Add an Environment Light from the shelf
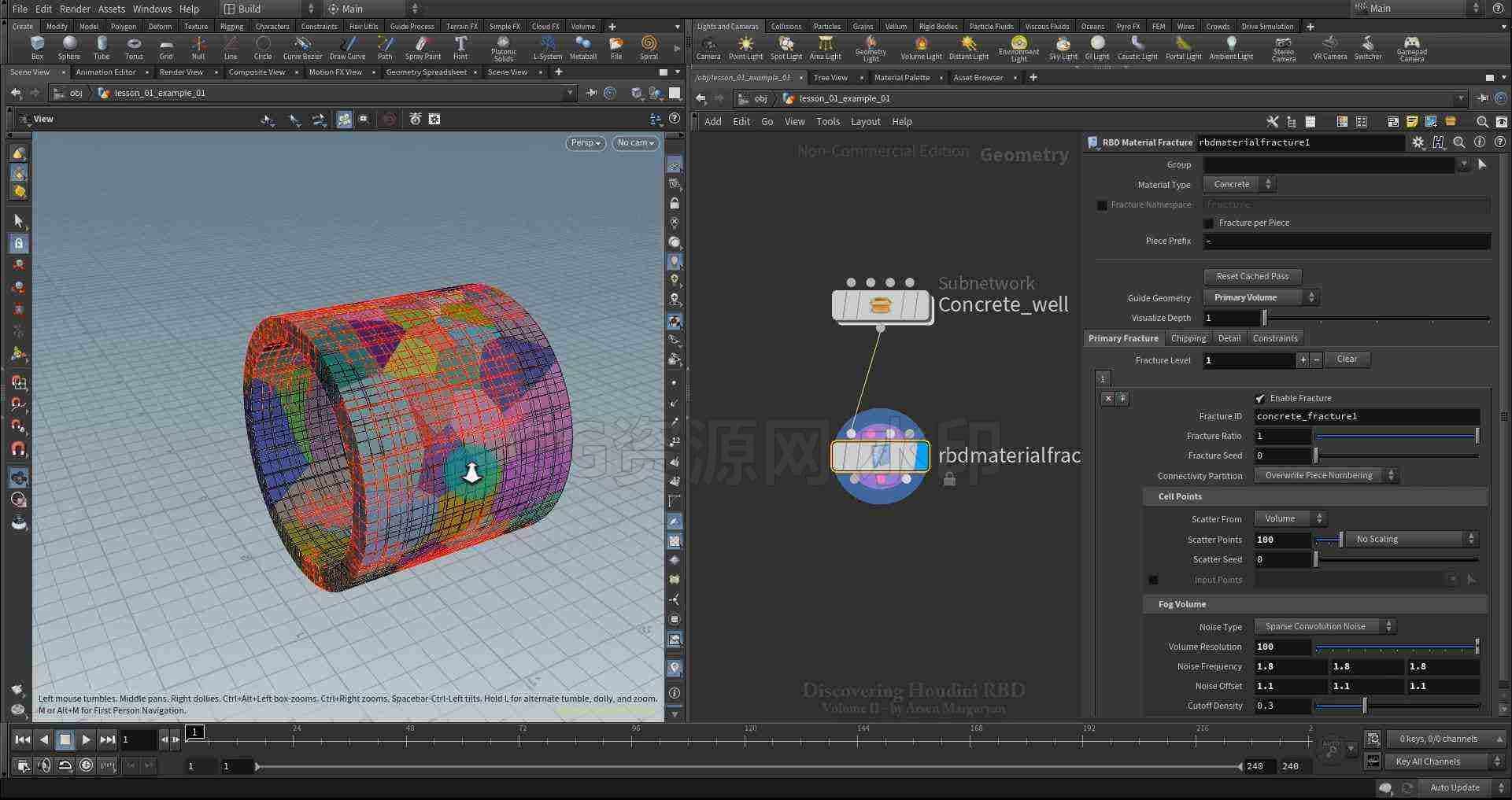Screen dimensions: 1512x800 [1018, 49]
